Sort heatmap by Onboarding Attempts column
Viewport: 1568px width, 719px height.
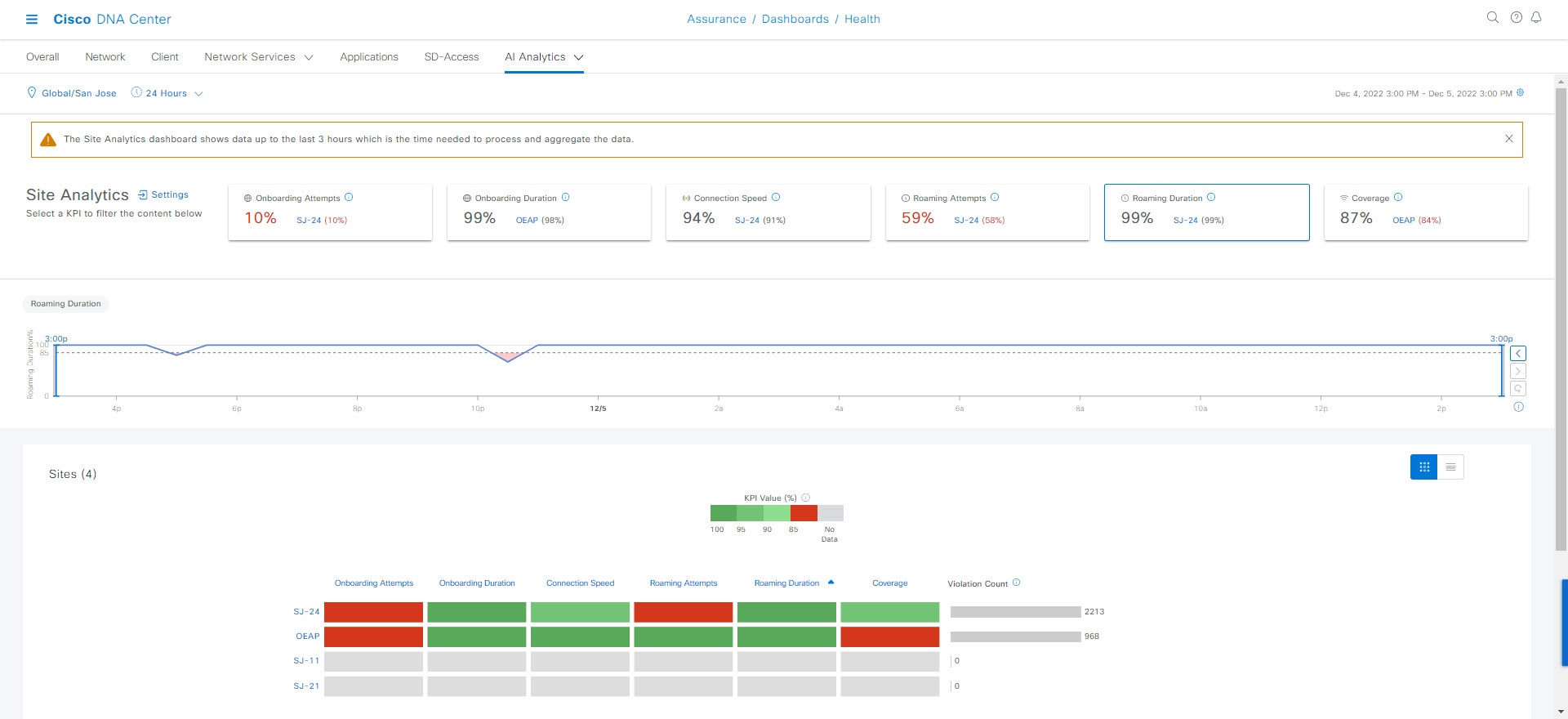374,583
